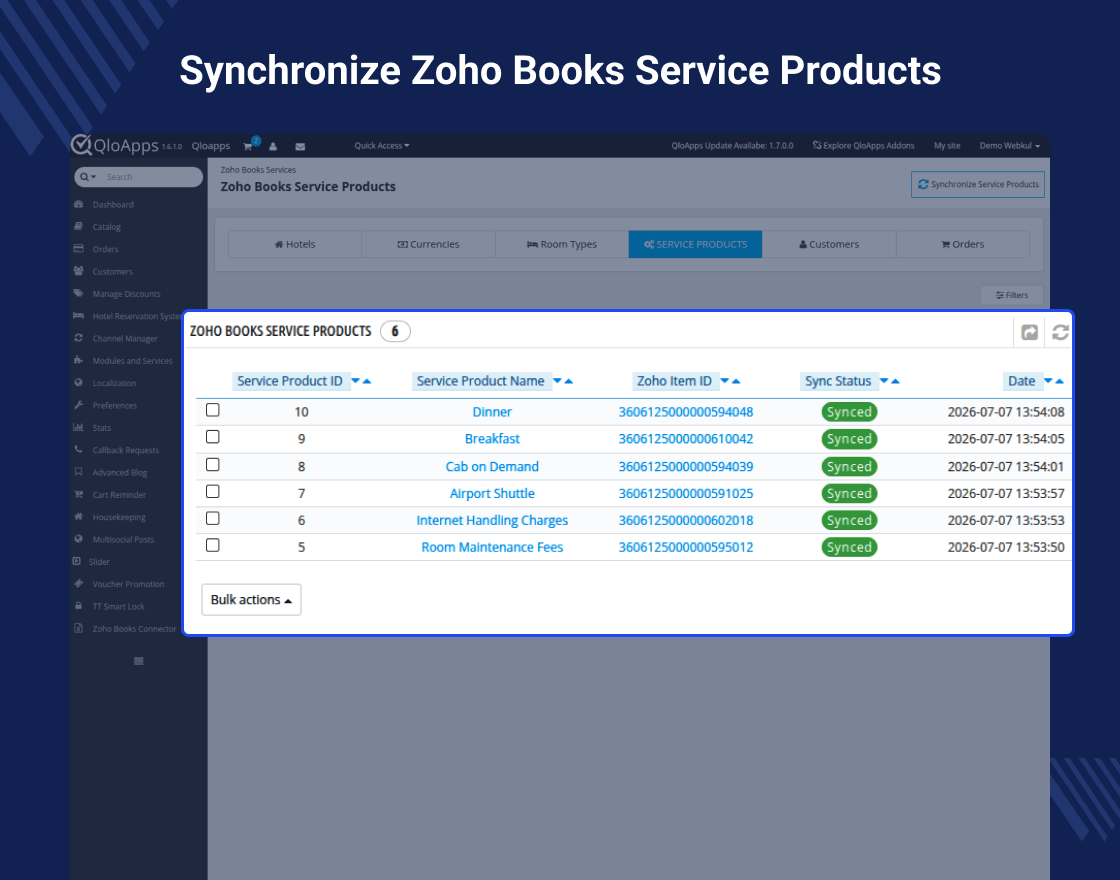Collapse the sidebar with the hamburger icon

point(139,661)
